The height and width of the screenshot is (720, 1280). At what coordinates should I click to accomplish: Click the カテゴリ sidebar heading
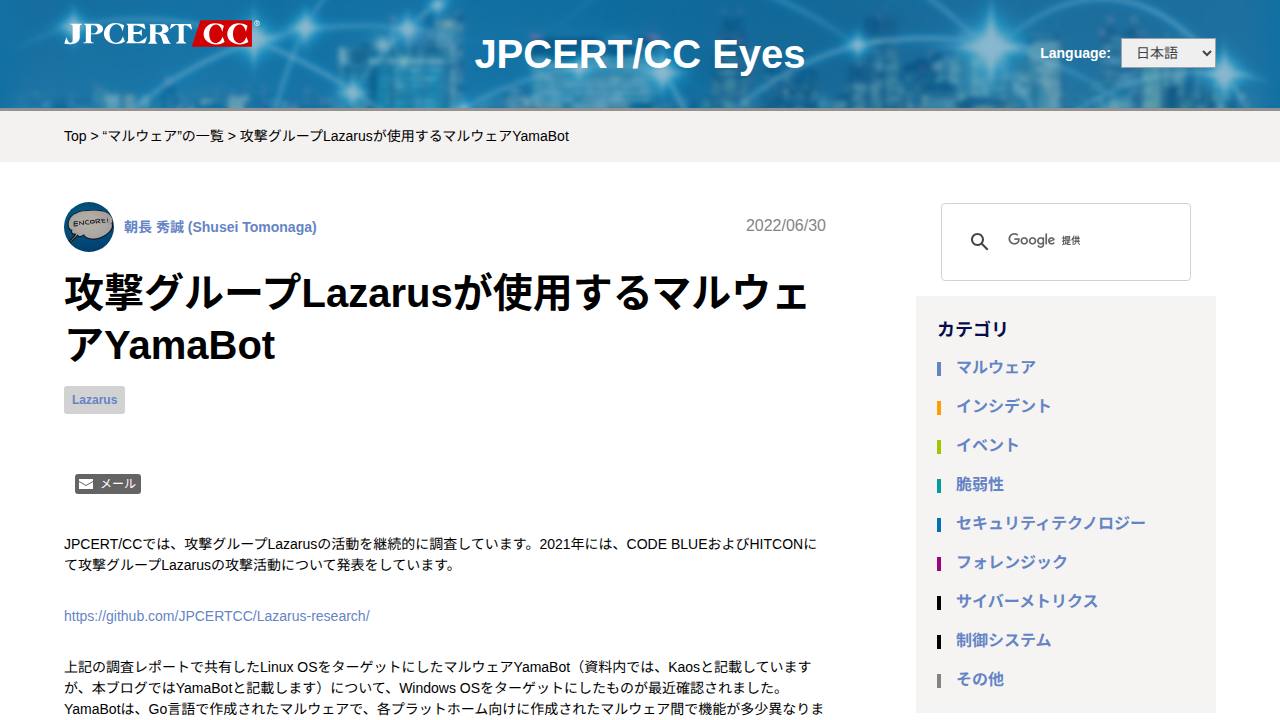tap(973, 329)
